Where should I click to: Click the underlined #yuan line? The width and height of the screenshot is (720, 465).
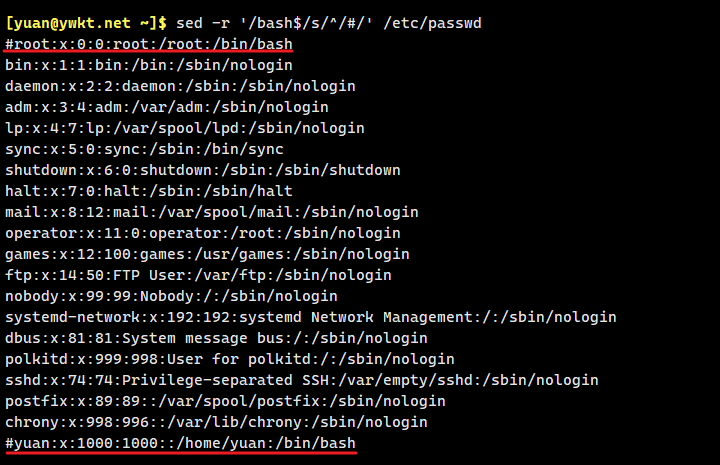(180, 443)
